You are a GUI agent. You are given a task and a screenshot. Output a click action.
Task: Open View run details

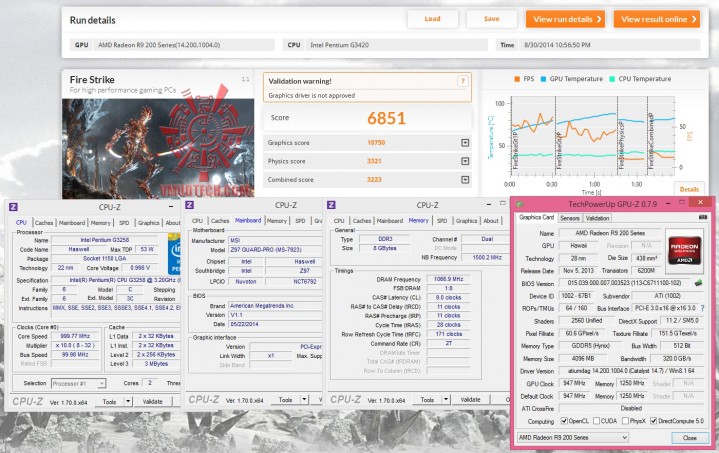(x=565, y=19)
